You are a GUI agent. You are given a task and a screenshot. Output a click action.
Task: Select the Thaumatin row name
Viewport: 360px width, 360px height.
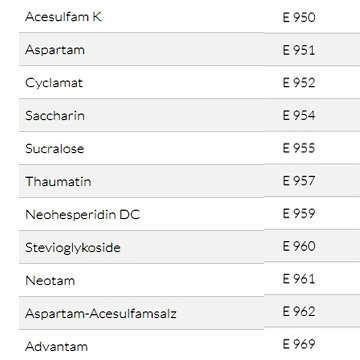[x=58, y=181]
